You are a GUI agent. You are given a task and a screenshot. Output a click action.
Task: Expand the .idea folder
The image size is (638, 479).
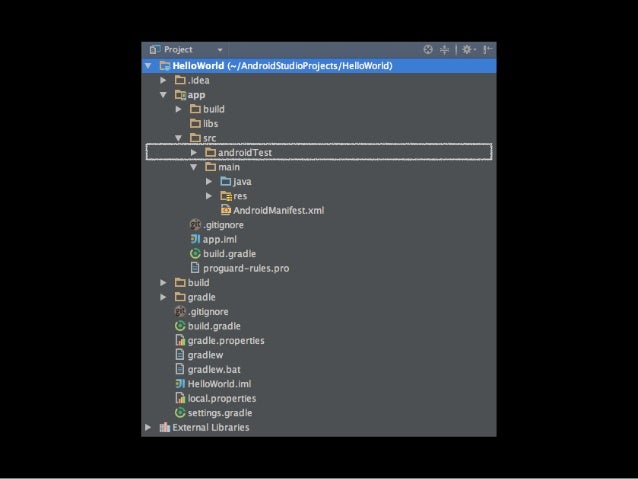[163, 80]
